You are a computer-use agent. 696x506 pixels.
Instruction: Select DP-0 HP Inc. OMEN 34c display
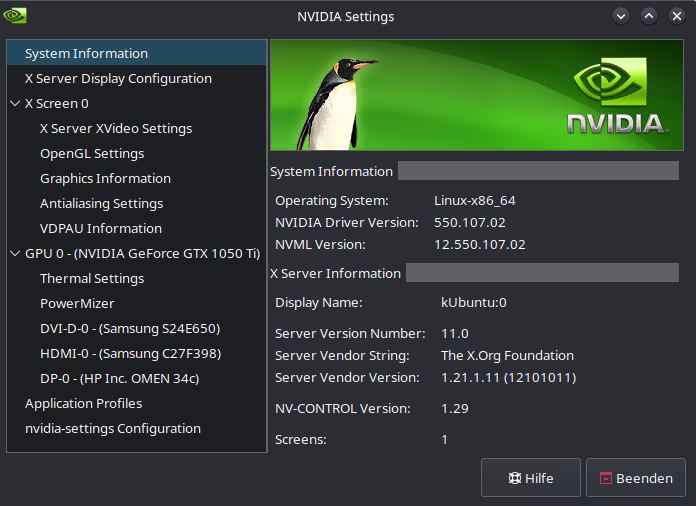pos(137,379)
